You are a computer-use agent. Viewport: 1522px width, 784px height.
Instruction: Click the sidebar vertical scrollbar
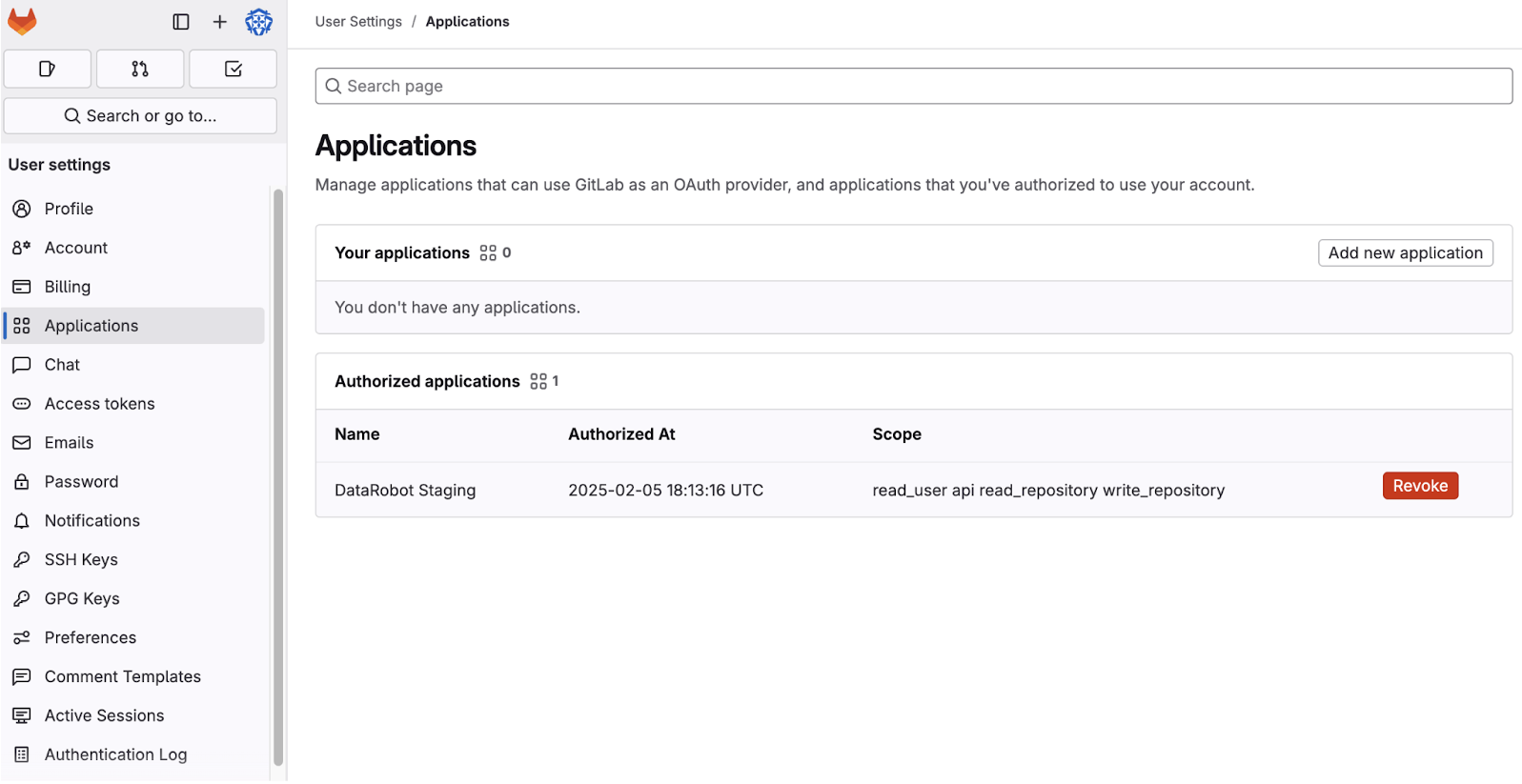[278, 476]
